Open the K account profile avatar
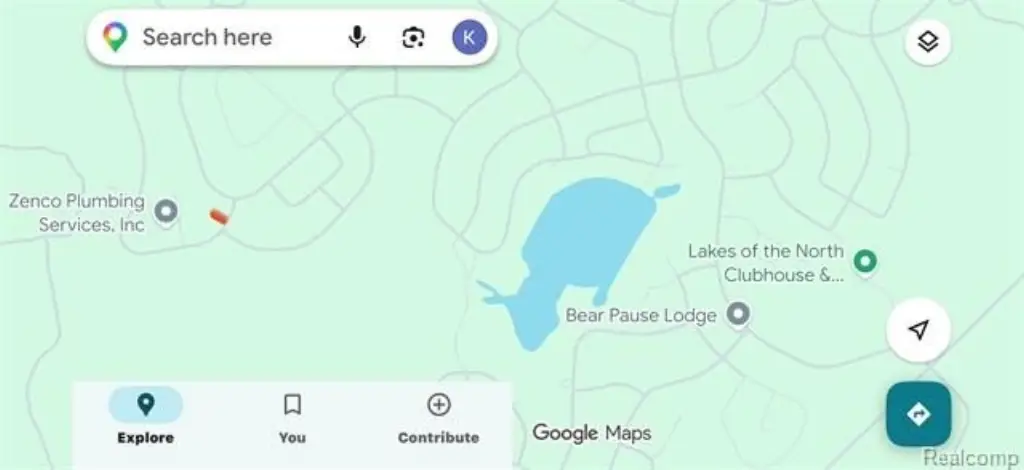The width and height of the screenshot is (1024, 470). tap(469, 37)
